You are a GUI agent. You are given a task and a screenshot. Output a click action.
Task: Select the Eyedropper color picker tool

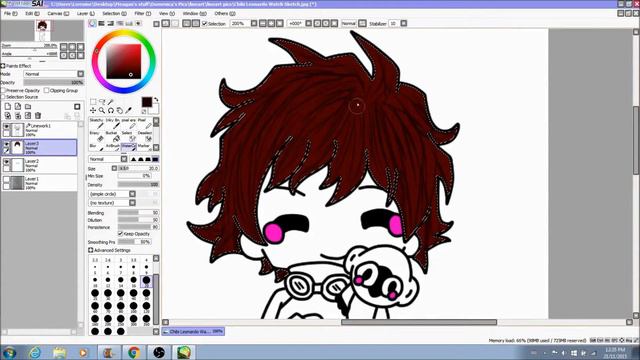[129, 110]
